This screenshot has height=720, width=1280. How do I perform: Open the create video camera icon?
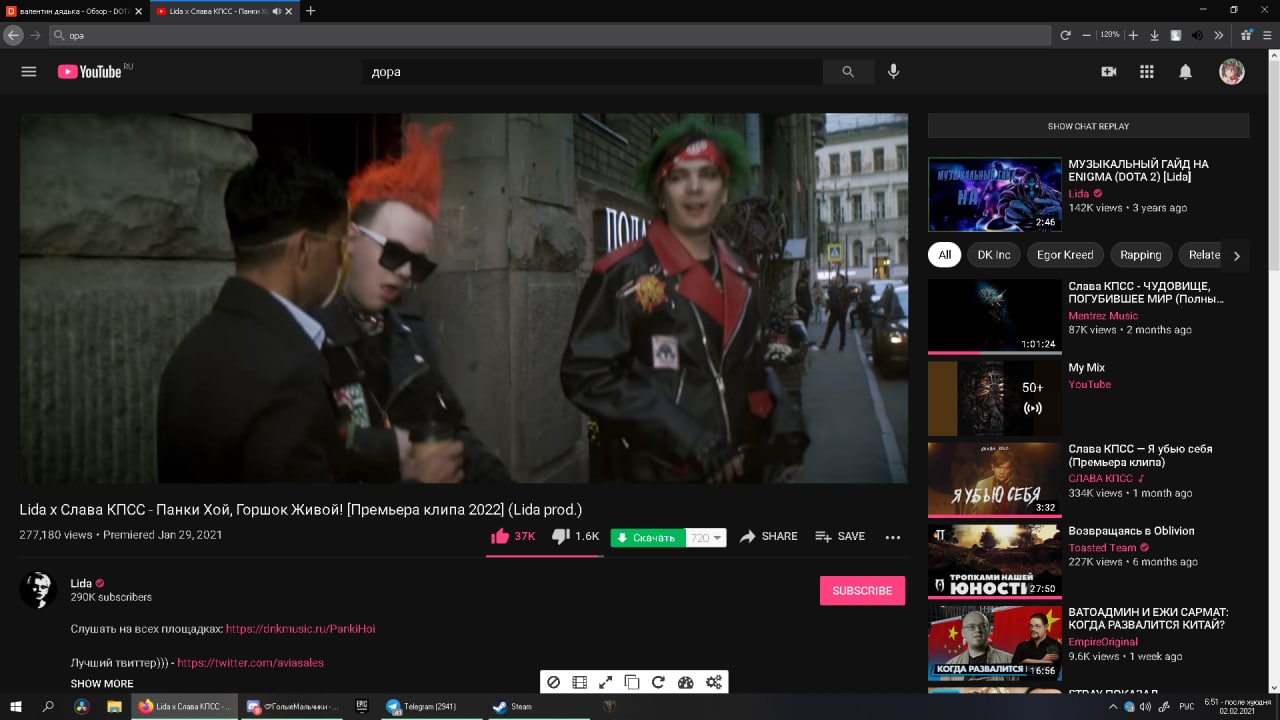tap(1108, 72)
